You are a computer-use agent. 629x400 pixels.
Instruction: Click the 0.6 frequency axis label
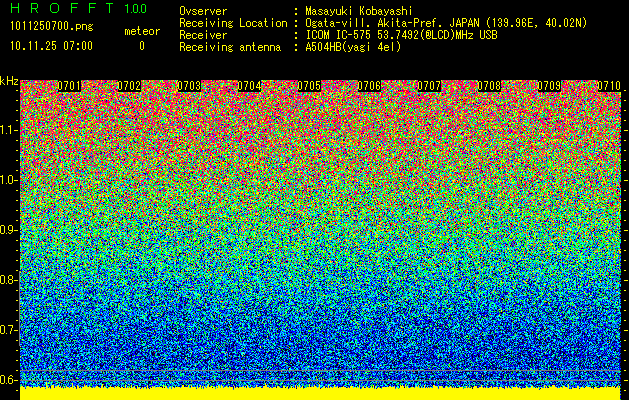click(x=9, y=380)
